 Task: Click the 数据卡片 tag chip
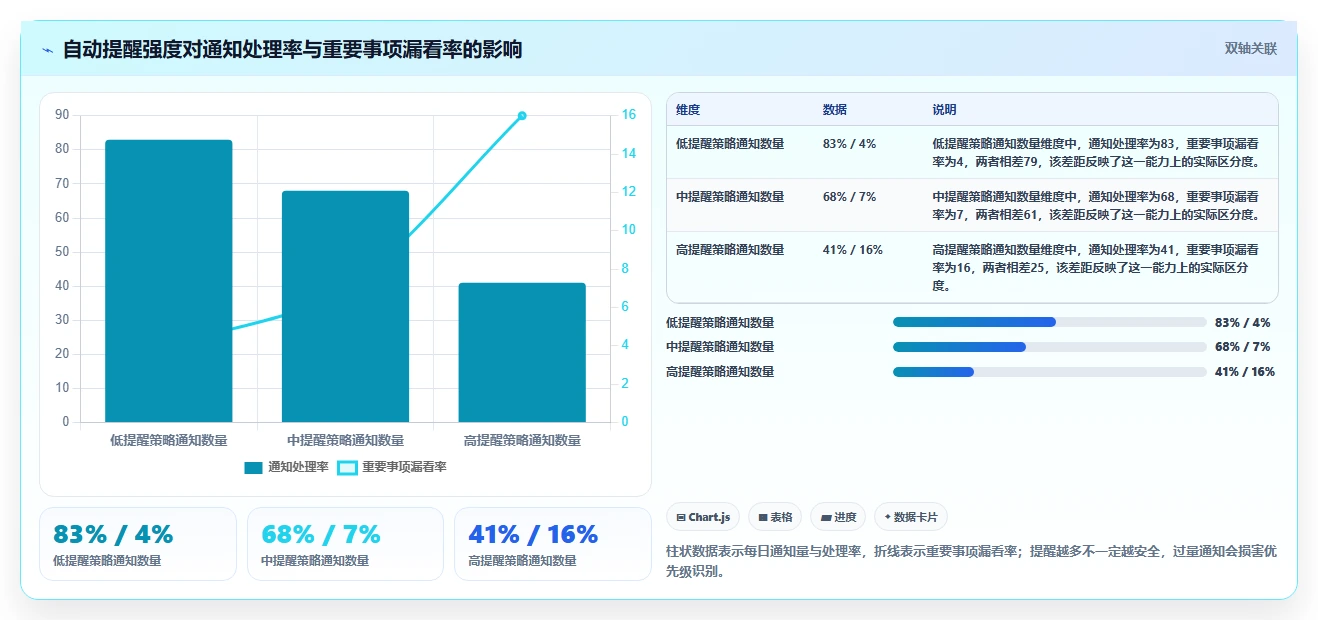point(910,517)
